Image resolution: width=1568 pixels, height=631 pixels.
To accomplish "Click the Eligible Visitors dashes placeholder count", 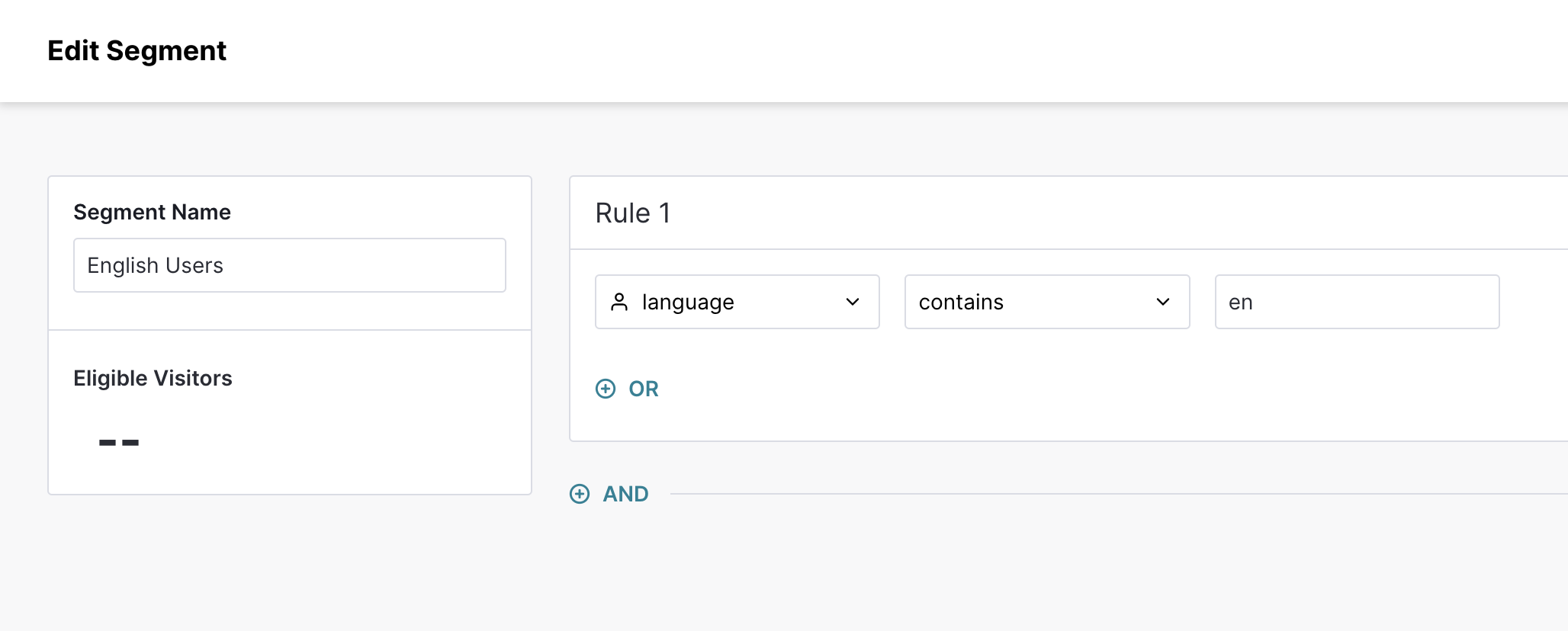I will tap(119, 442).
